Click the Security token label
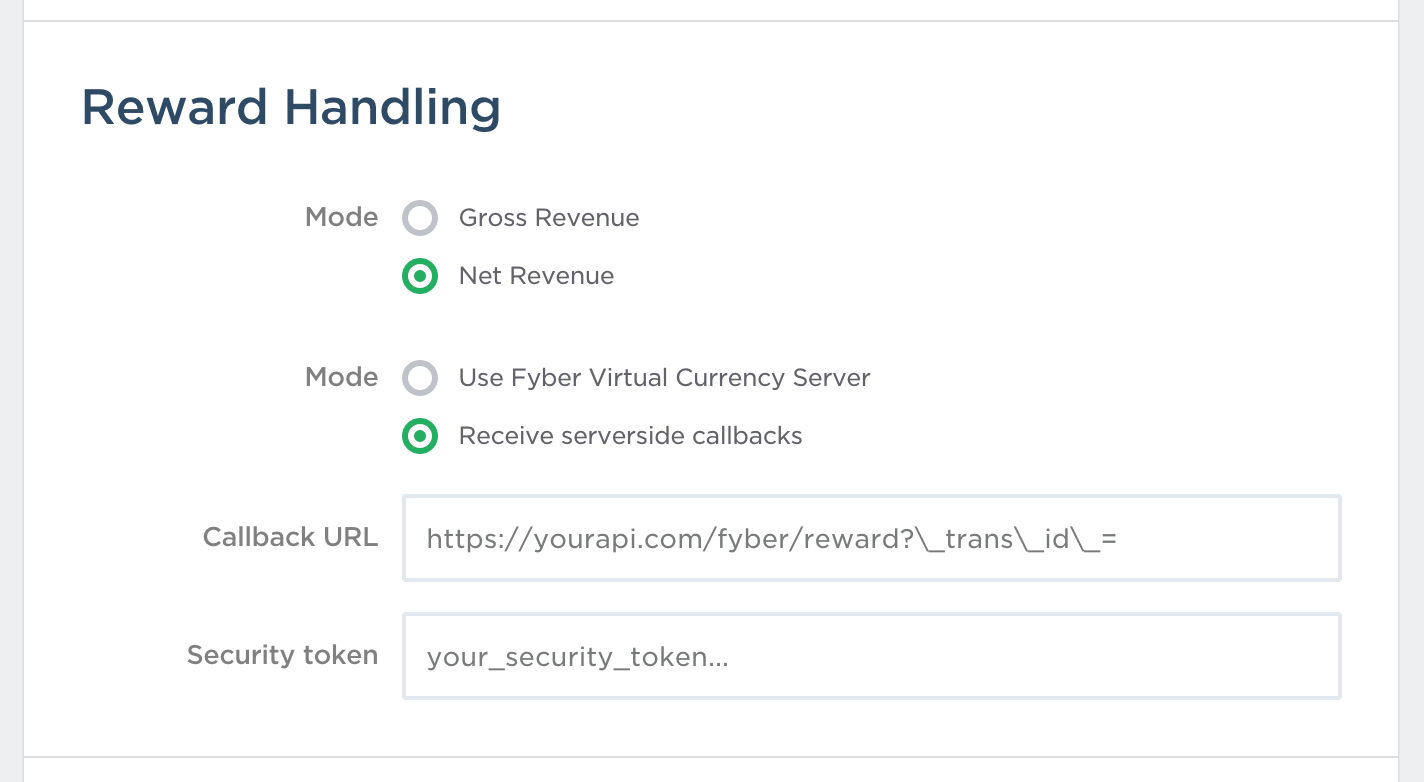1424x782 pixels. point(282,656)
